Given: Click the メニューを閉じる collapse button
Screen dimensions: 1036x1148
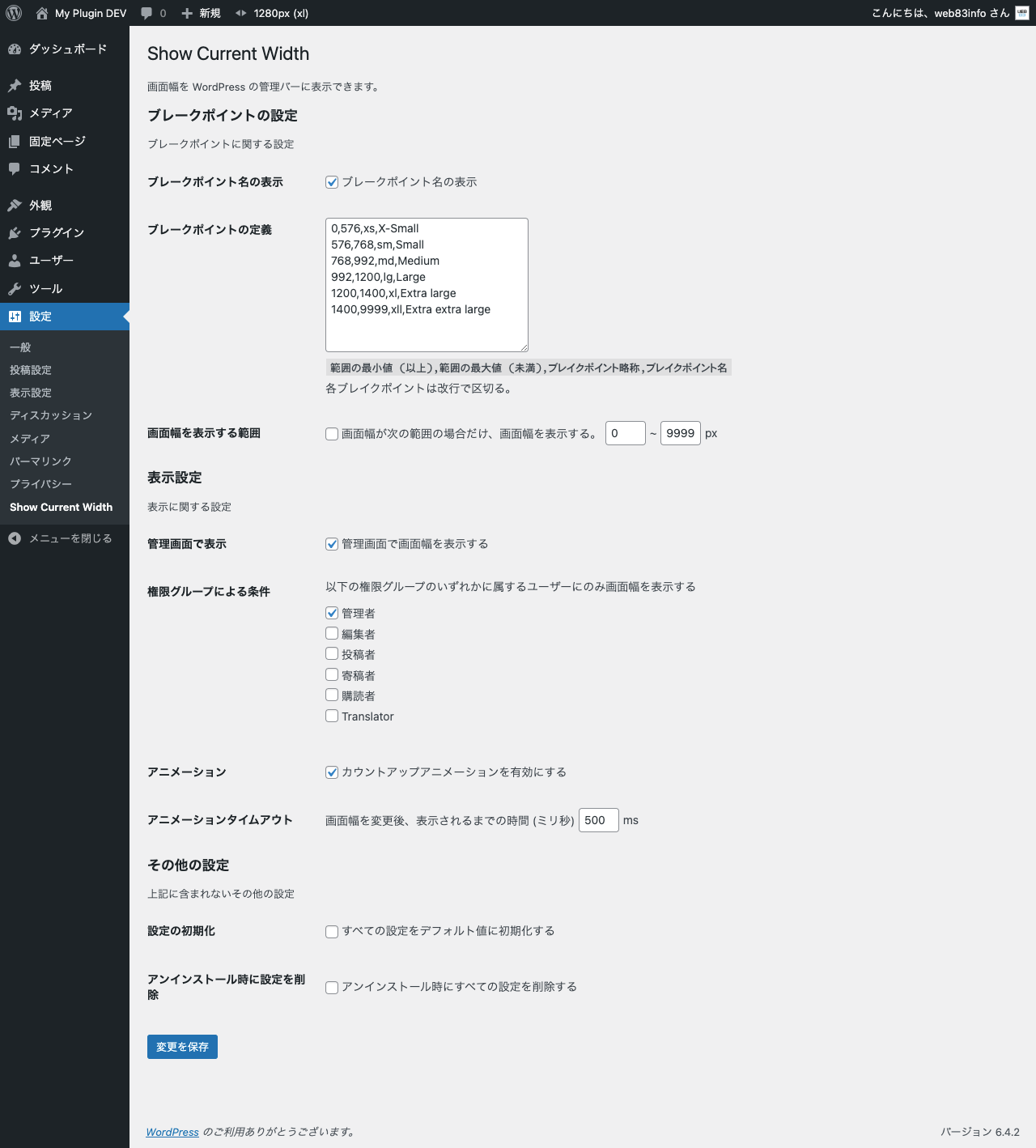Looking at the screenshot, I should click(x=65, y=538).
